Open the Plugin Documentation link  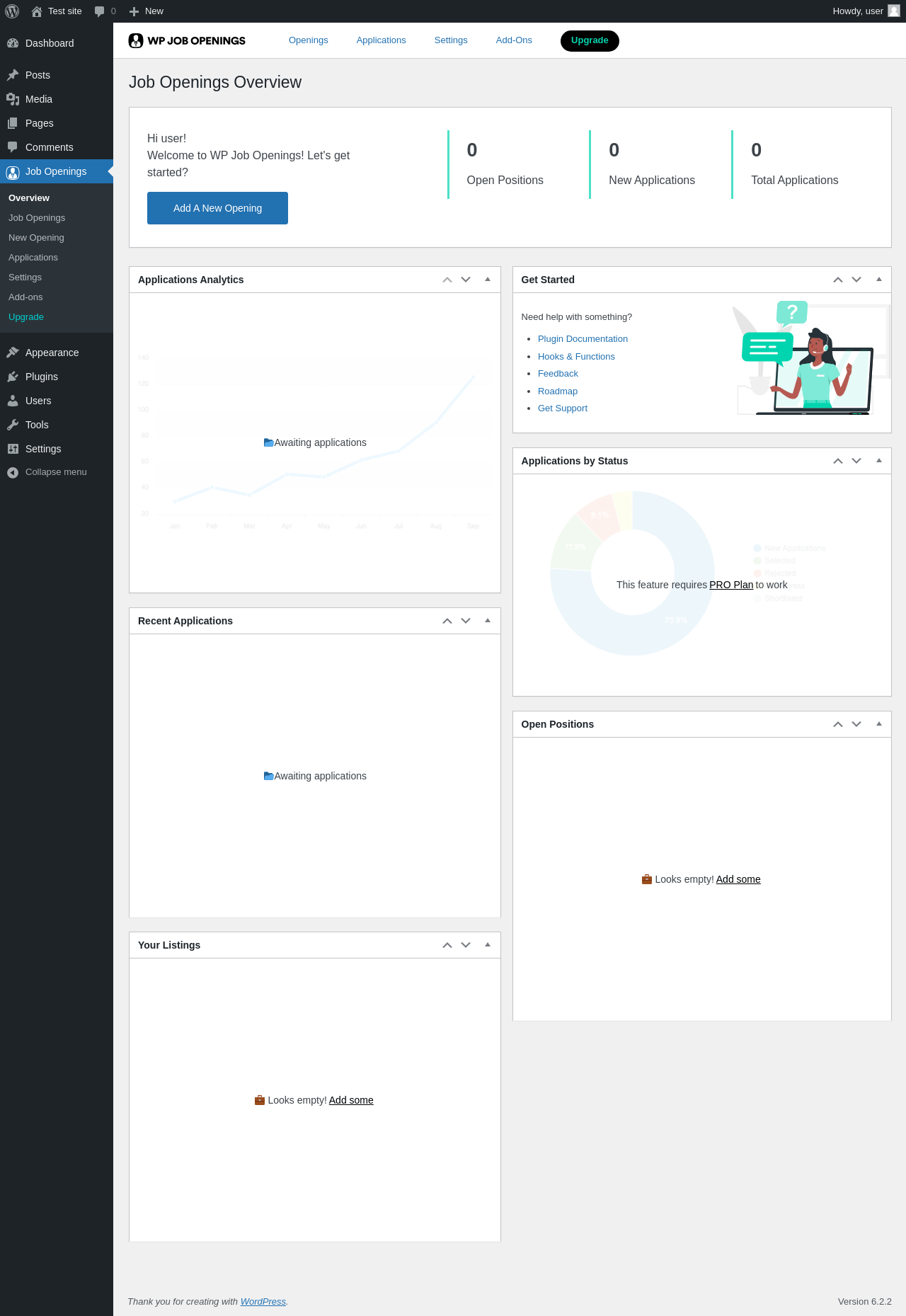point(583,339)
